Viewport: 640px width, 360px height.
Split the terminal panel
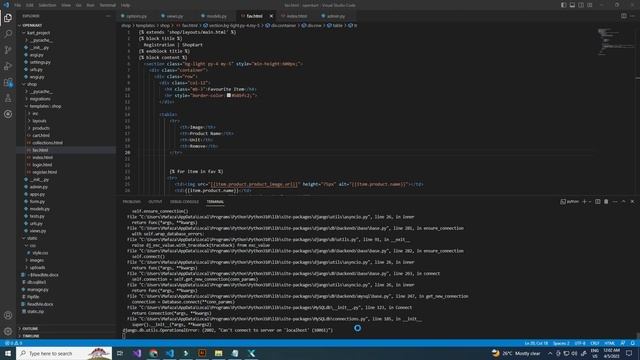point(598,202)
